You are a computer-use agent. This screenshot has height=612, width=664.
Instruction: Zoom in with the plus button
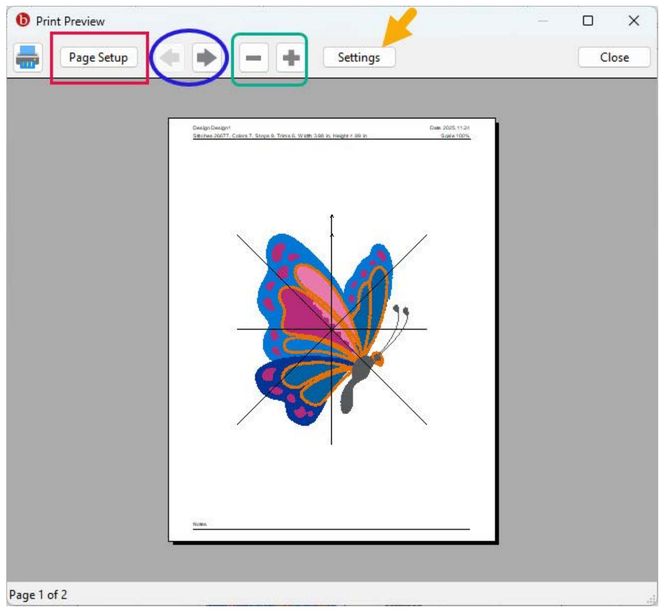[x=291, y=58]
